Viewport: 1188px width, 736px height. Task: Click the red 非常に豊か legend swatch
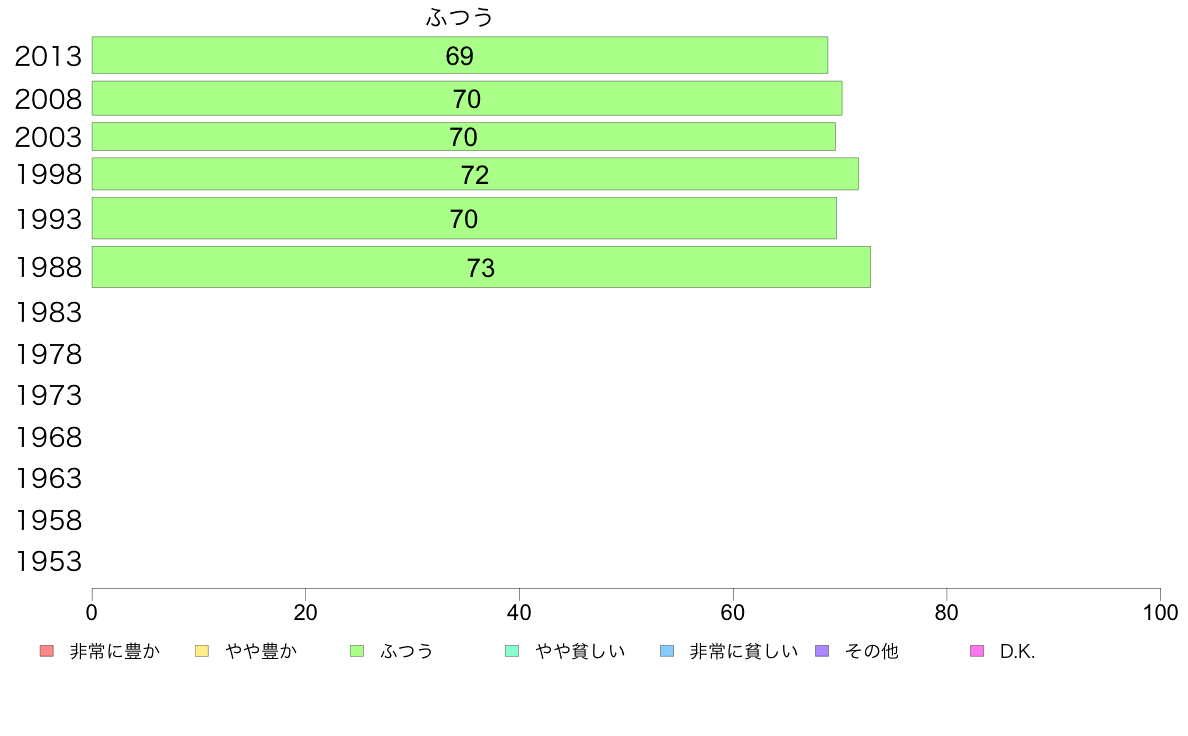[x=47, y=651]
